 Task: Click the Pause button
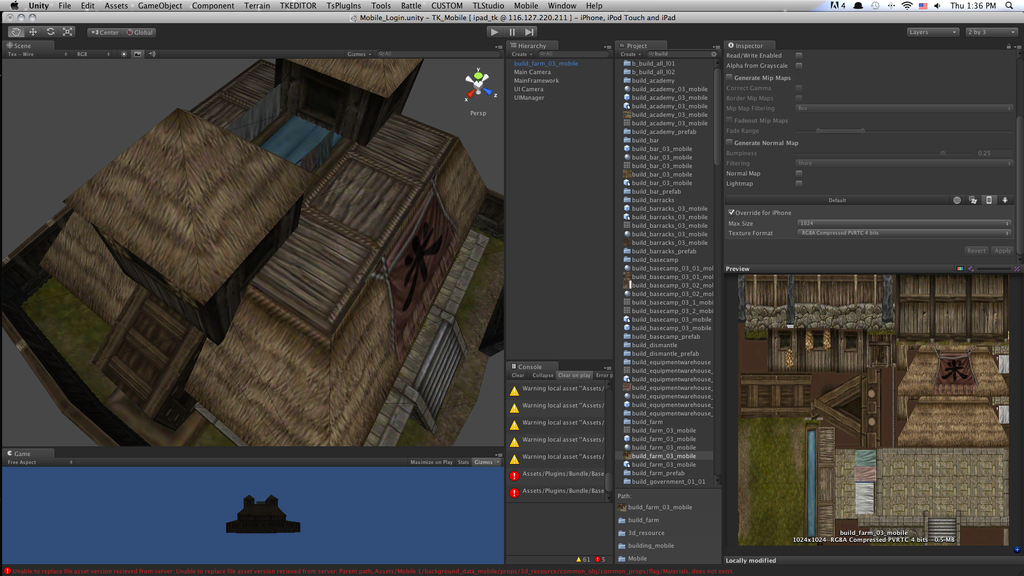coord(512,32)
